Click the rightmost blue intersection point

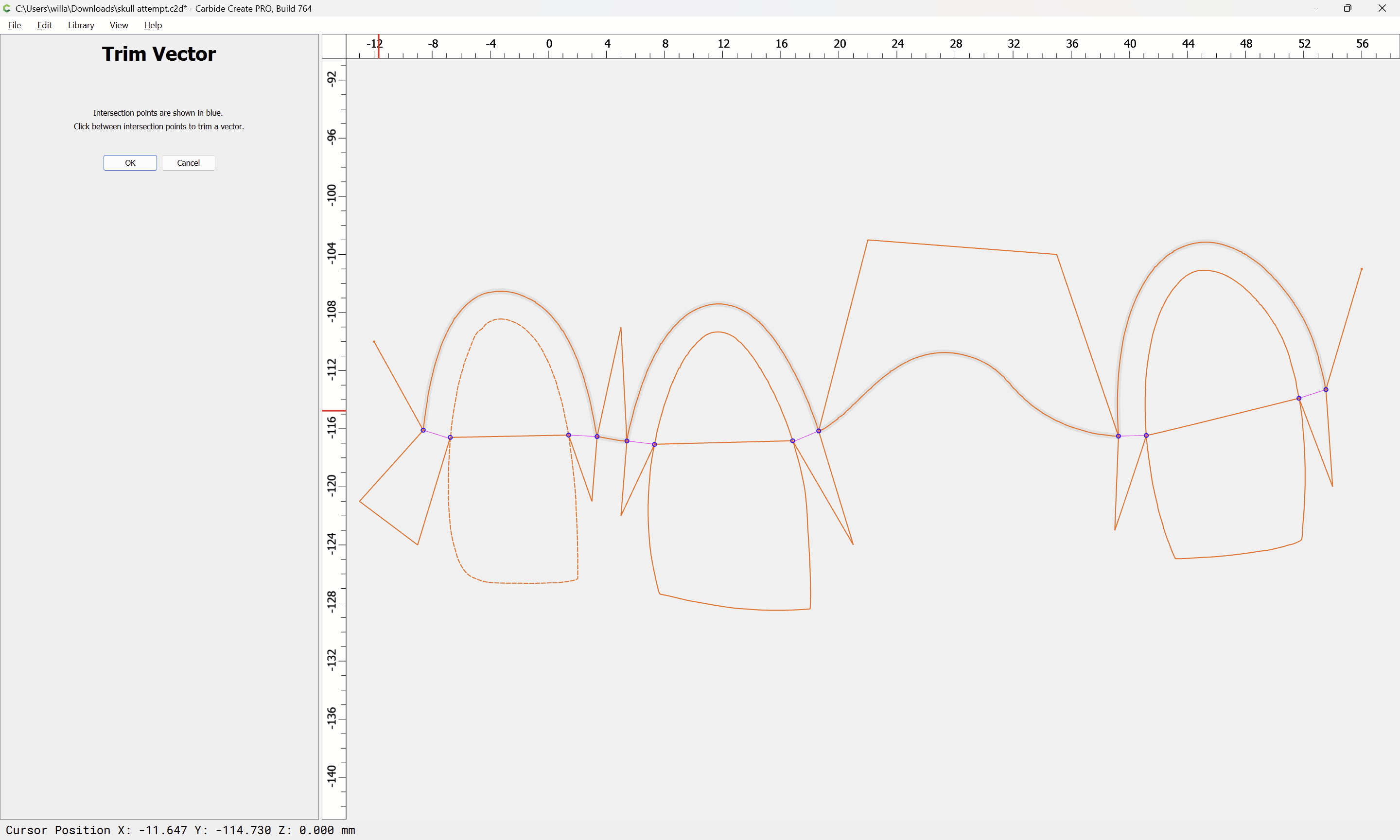point(1326,389)
